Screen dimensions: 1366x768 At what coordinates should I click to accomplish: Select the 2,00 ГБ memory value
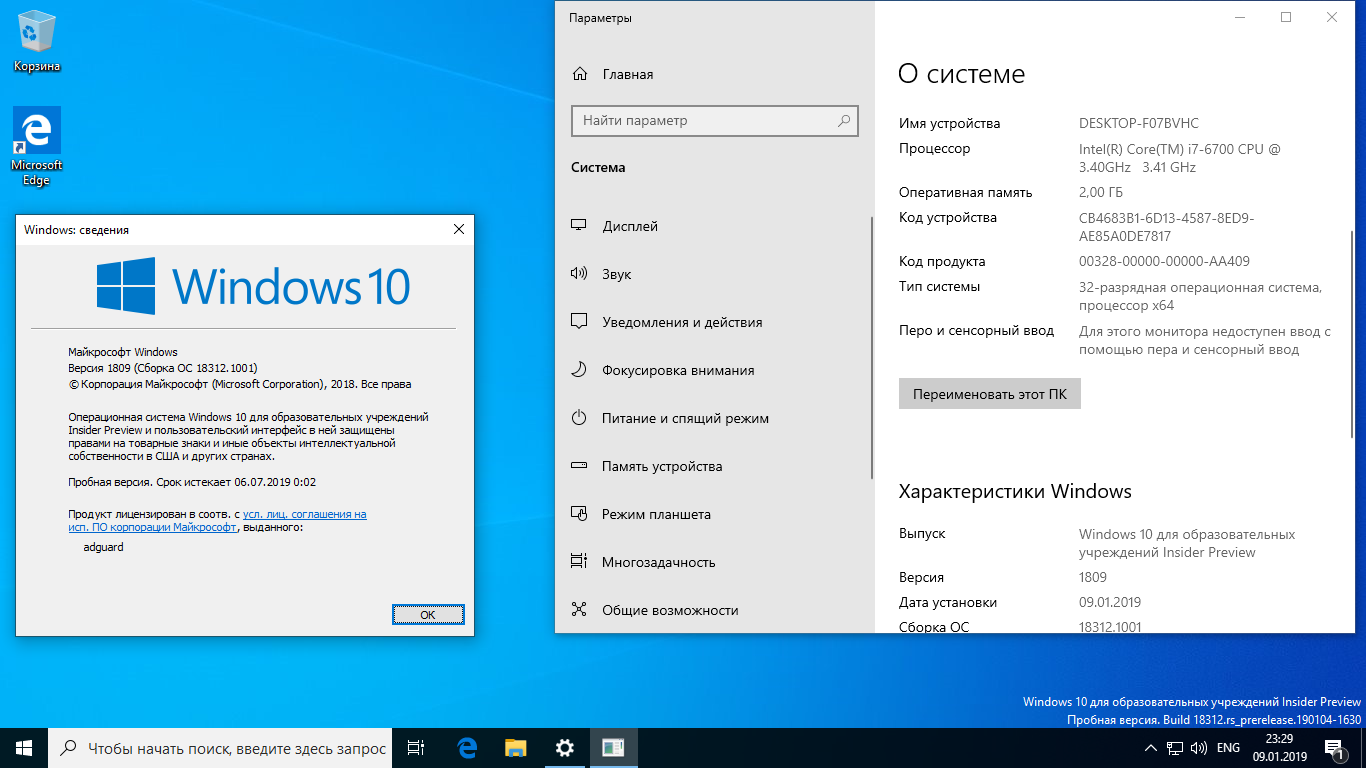1101,193
